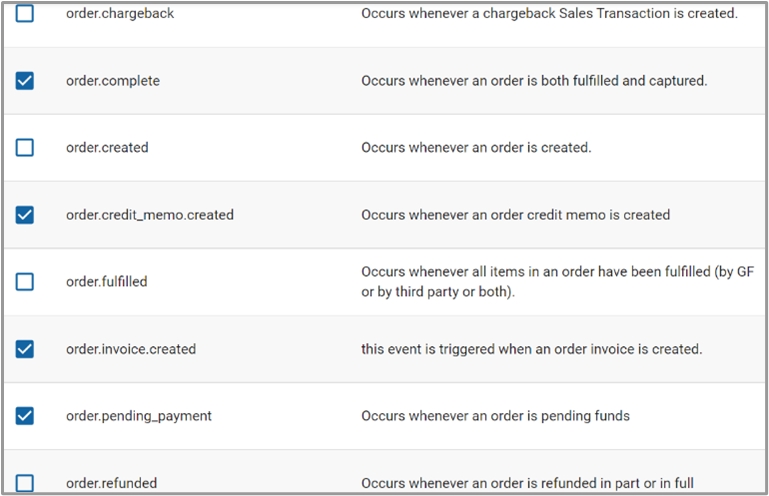Click the chargeback Sales Transaction description
The width and height of the screenshot is (769, 496).
click(x=549, y=14)
